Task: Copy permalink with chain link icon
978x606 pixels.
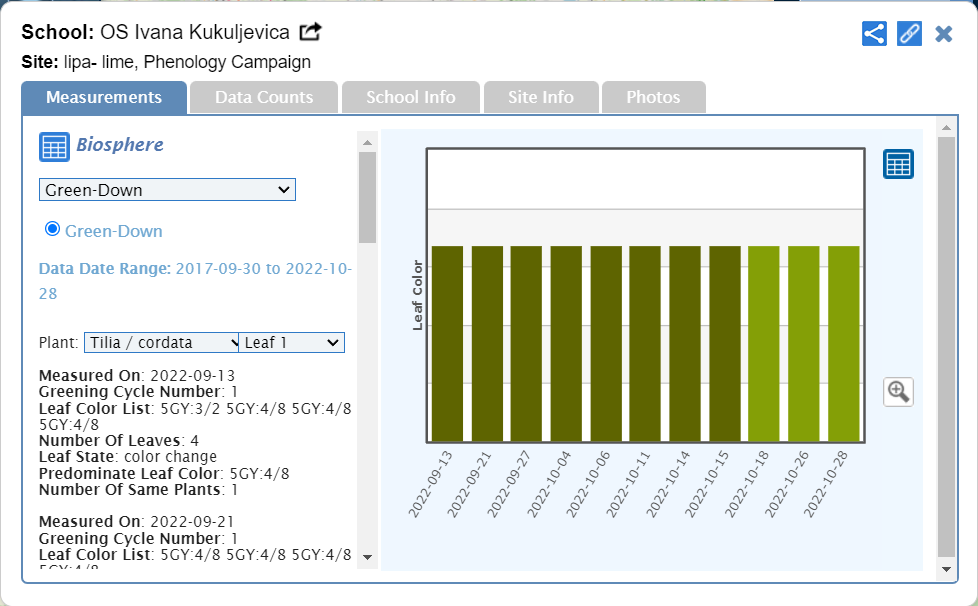Action: click(909, 34)
